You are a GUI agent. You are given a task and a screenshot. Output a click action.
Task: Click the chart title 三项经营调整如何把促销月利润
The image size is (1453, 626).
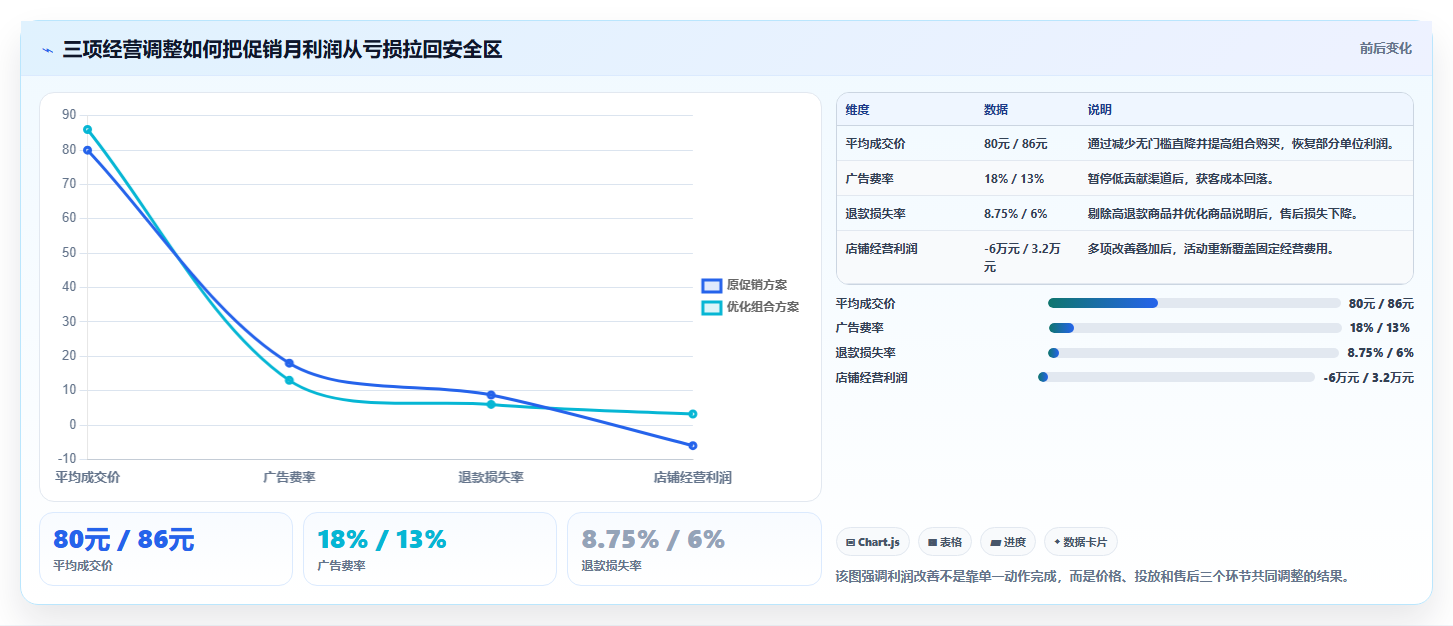tap(282, 50)
